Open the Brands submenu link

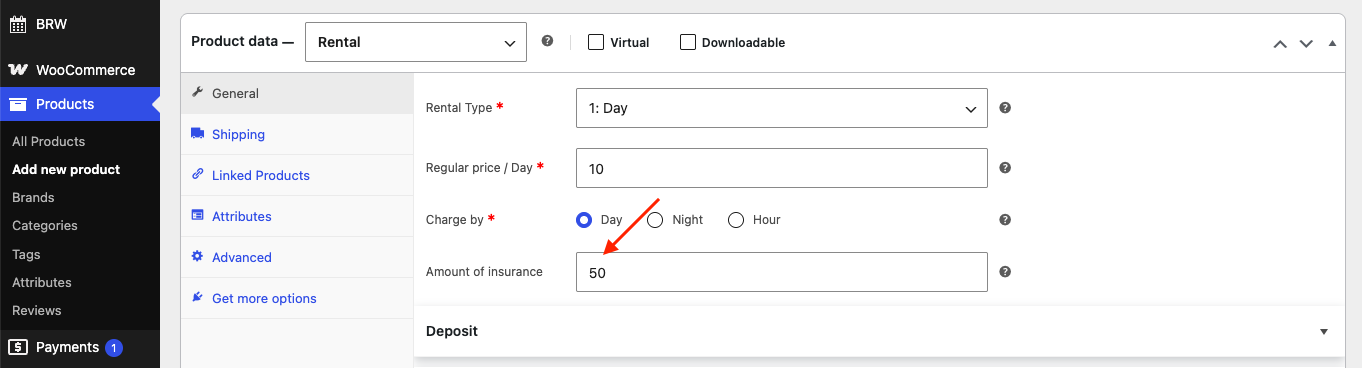[33, 197]
